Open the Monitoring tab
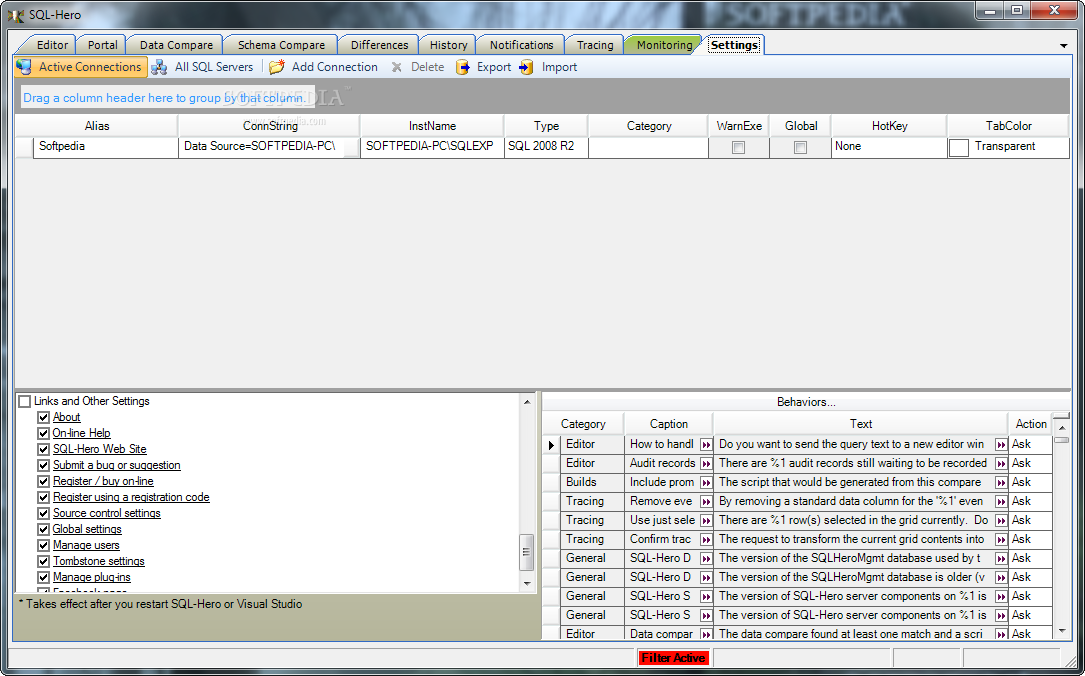The height and width of the screenshot is (676, 1085). (664, 45)
